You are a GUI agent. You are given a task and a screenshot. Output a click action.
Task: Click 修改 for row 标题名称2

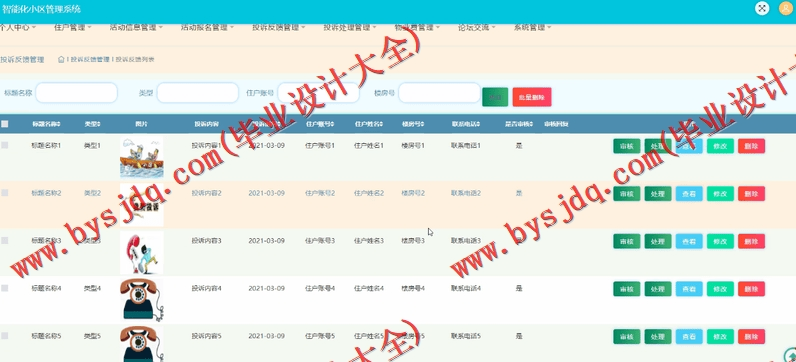pos(720,193)
